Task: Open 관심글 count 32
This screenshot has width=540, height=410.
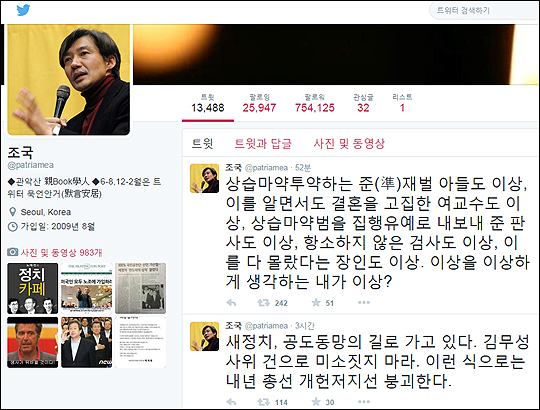Action: tap(363, 103)
